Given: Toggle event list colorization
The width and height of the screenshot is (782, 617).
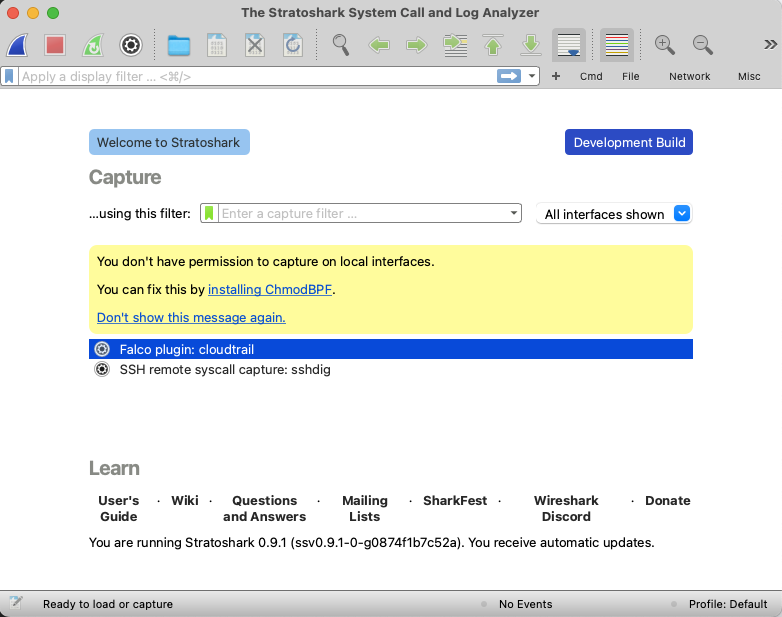Looking at the screenshot, I should click(x=617, y=45).
